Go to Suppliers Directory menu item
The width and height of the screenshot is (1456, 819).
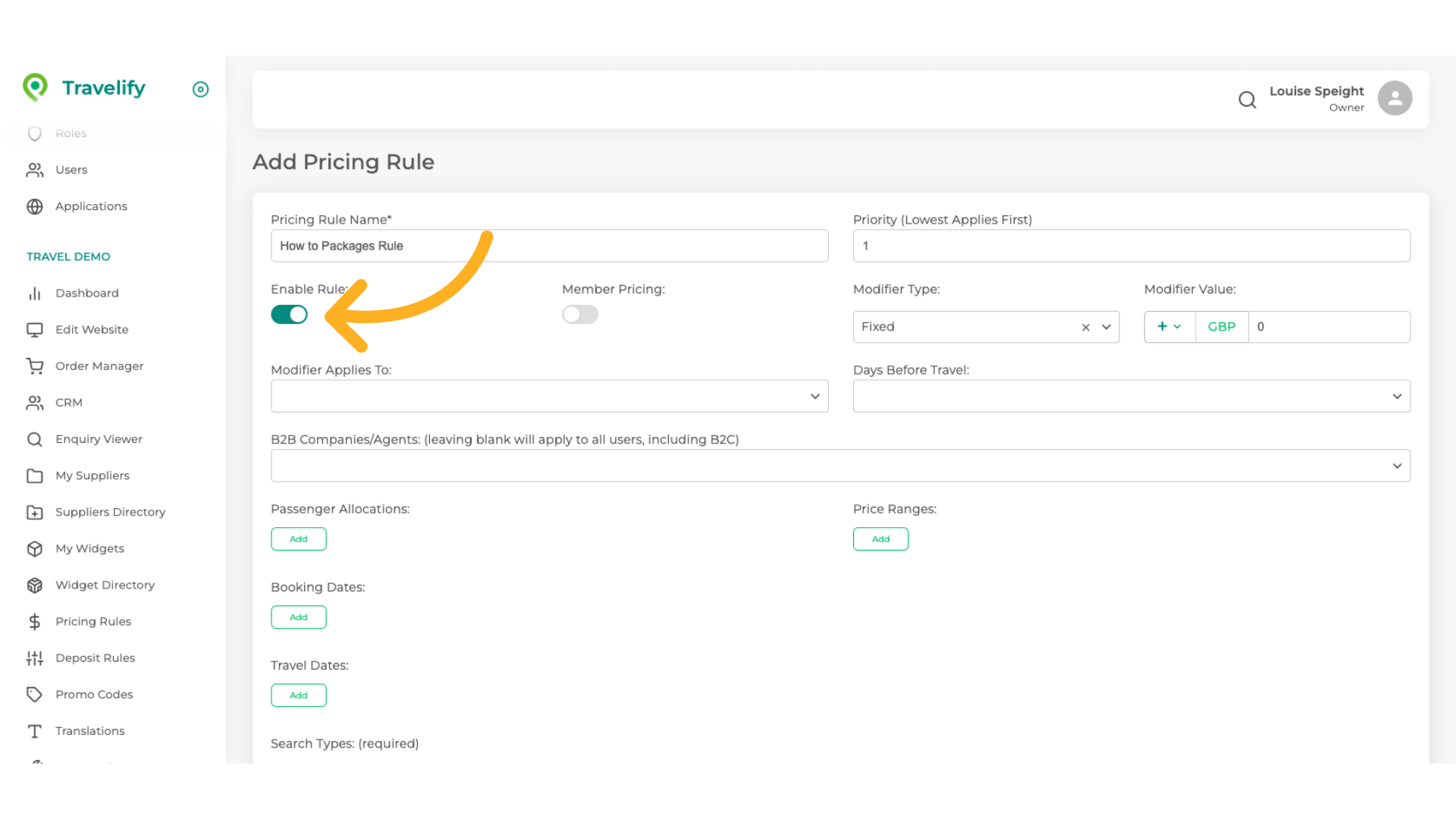pyautogui.click(x=110, y=512)
